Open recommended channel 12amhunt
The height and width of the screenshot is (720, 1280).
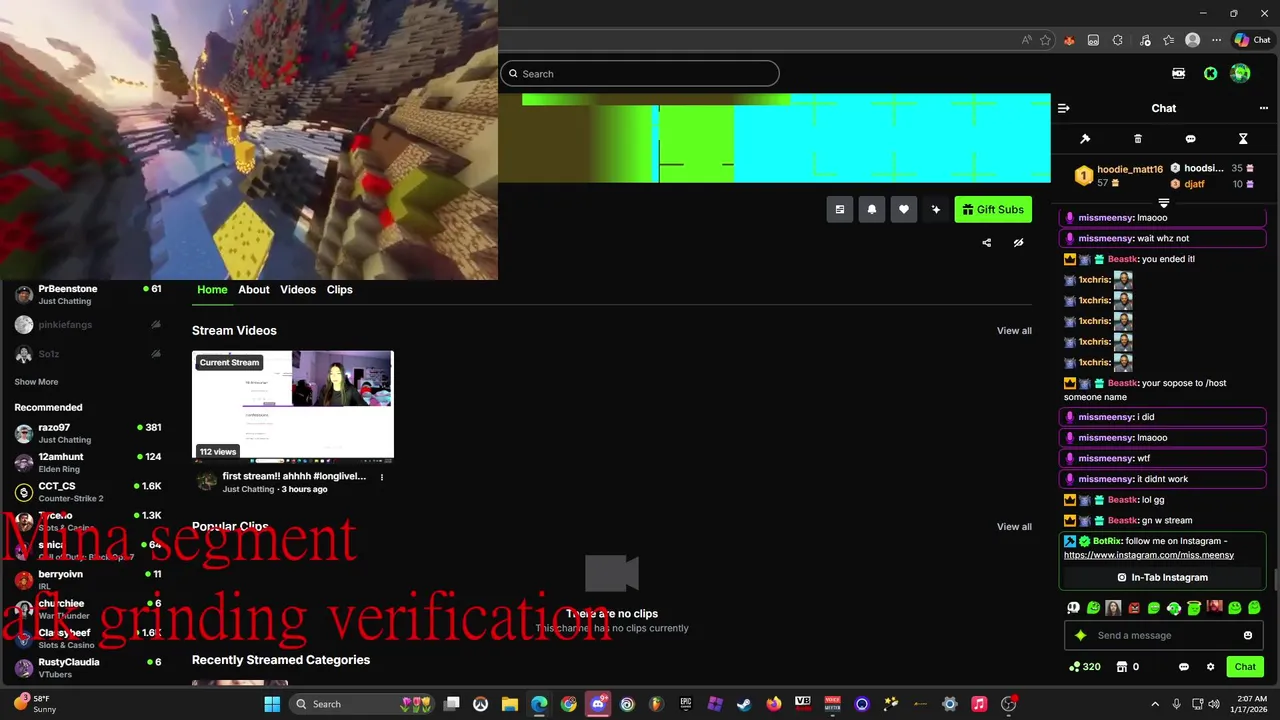click(x=88, y=462)
